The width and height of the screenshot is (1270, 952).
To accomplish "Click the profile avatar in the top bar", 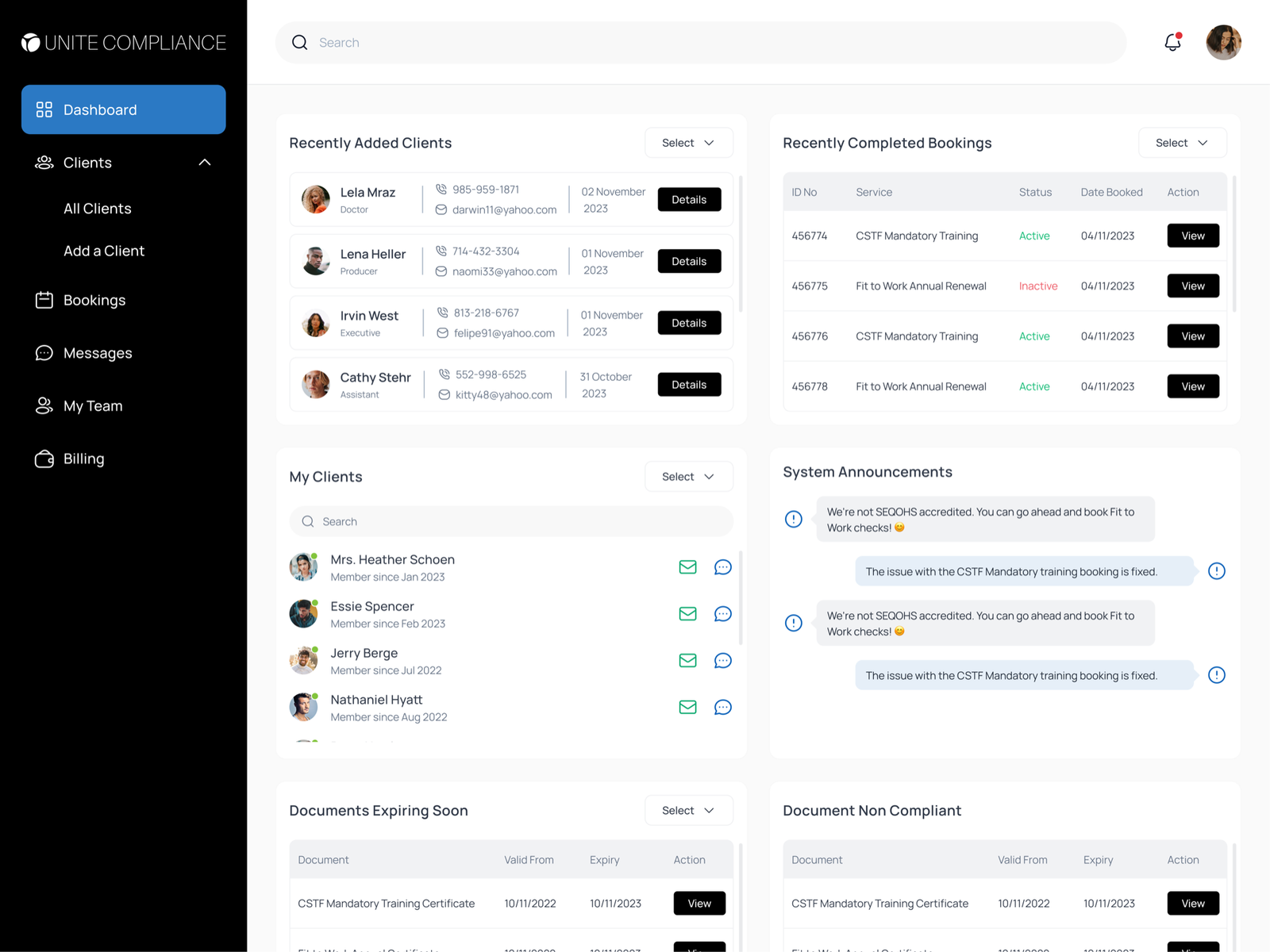I will coord(1223,42).
